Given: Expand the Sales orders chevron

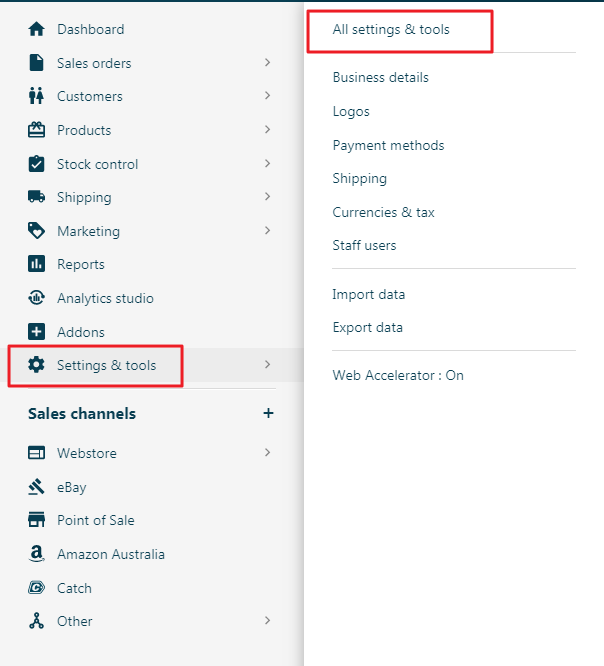Looking at the screenshot, I should 267,62.
